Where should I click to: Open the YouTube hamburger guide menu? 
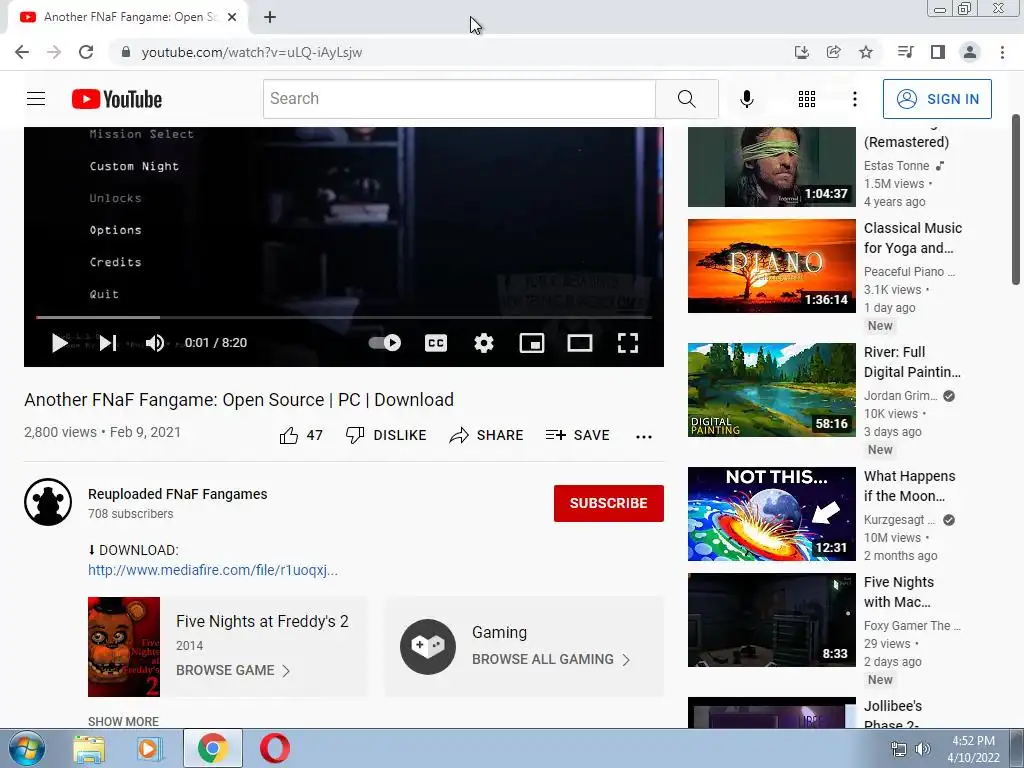click(x=36, y=99)
